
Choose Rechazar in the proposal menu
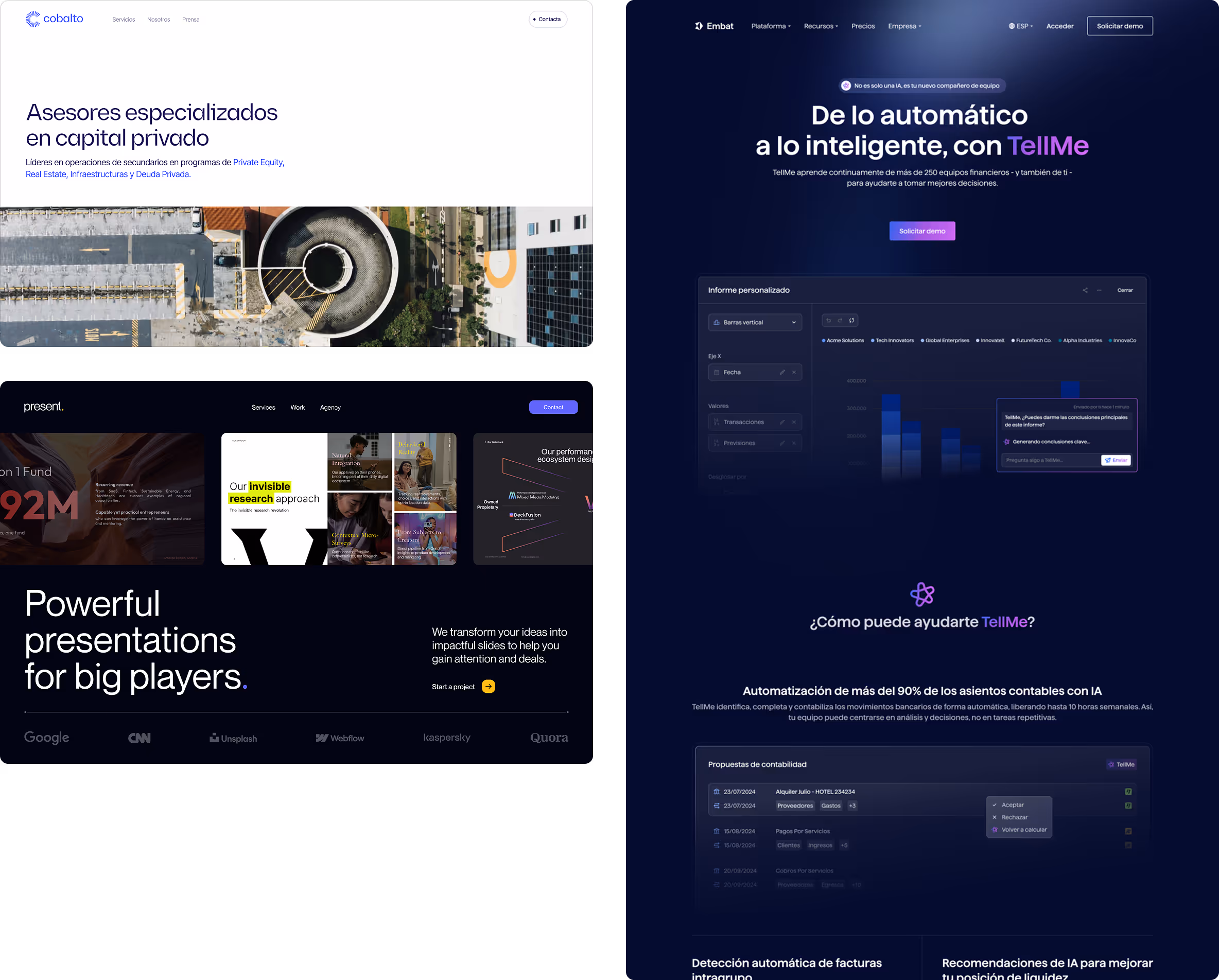tap(1019, 817)
